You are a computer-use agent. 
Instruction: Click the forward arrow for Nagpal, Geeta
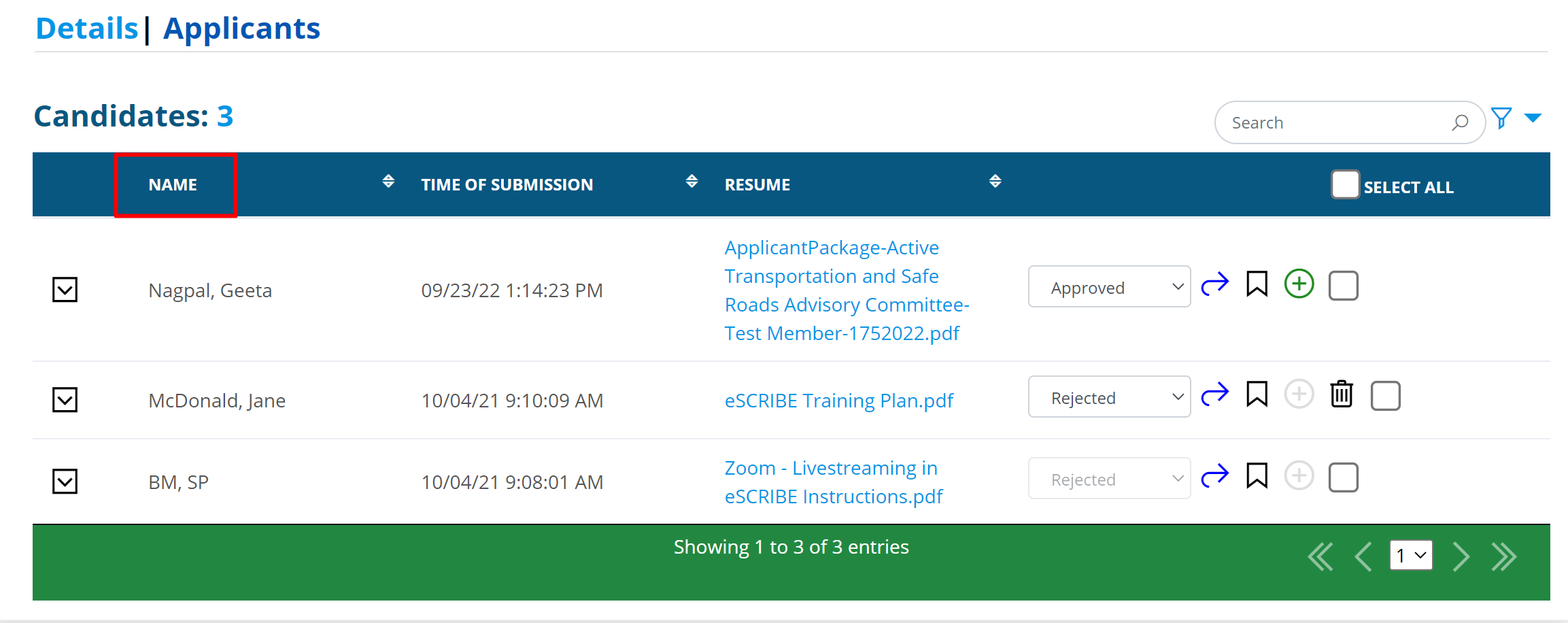pyautogui.click(x=1214, y=284)
